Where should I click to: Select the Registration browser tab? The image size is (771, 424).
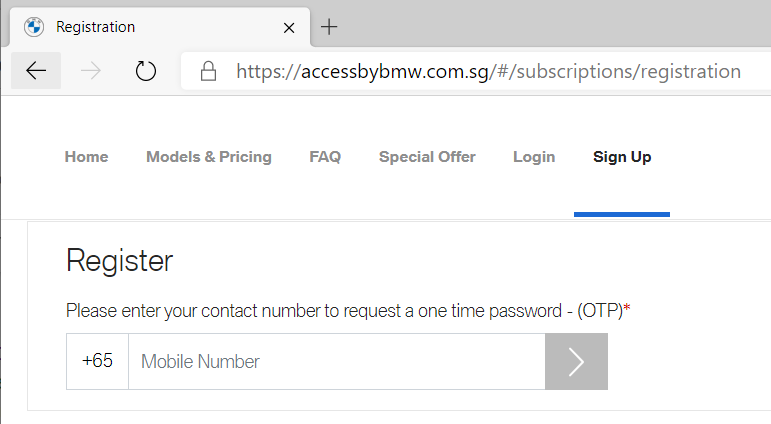pos(160,27)
